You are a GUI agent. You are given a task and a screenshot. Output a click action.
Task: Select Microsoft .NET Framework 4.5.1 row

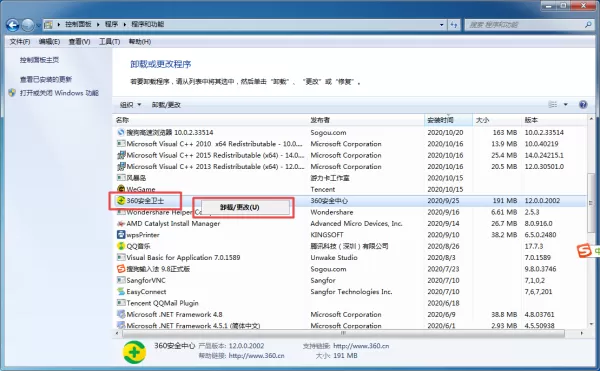click(349, 325)
